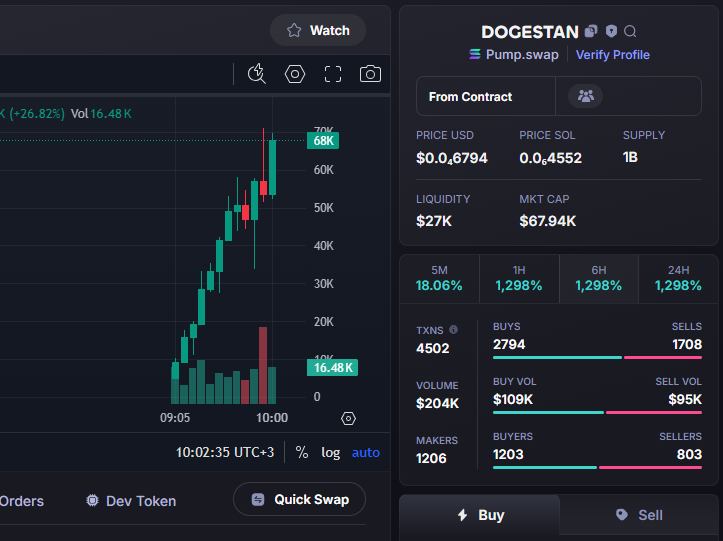
Task: Select the 5M timeframe tab
Action: 439,279
